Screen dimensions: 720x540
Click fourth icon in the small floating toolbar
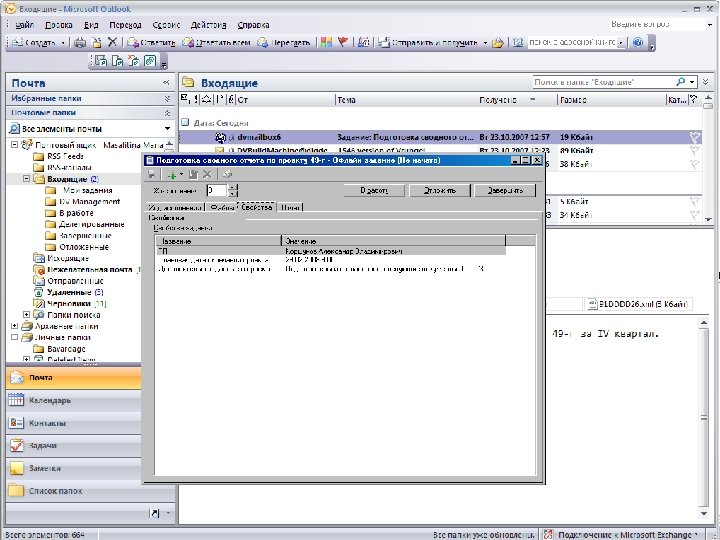click(150, 61)
